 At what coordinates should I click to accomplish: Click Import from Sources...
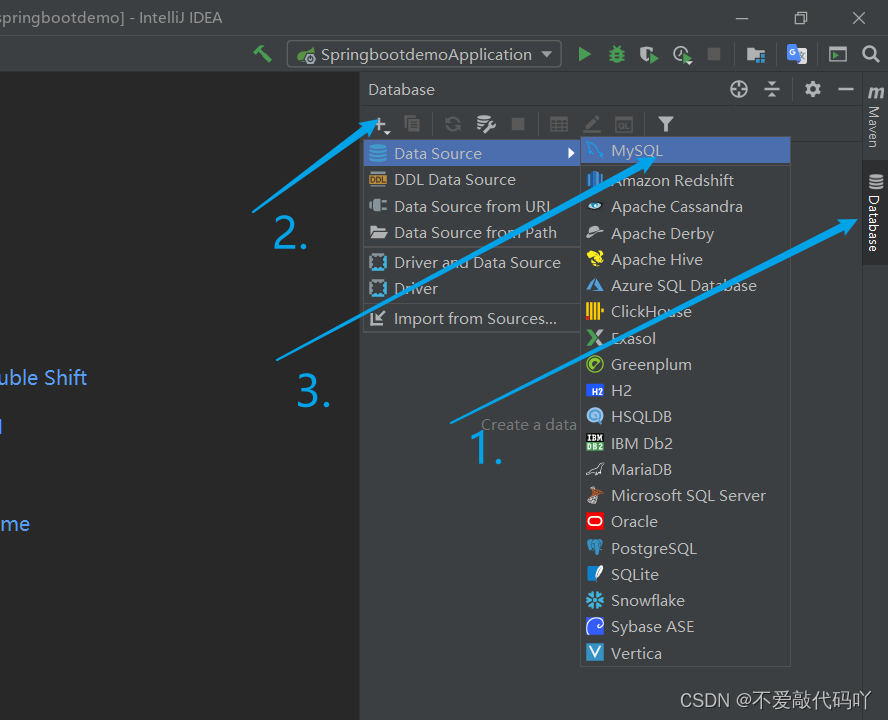(472, 318)
